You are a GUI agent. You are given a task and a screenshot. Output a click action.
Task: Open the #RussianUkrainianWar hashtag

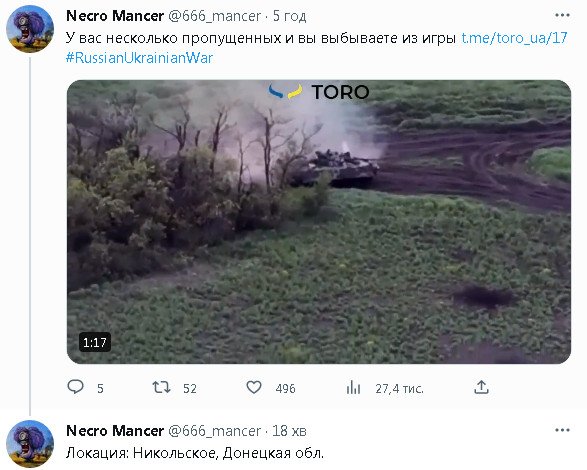[139, 58]
